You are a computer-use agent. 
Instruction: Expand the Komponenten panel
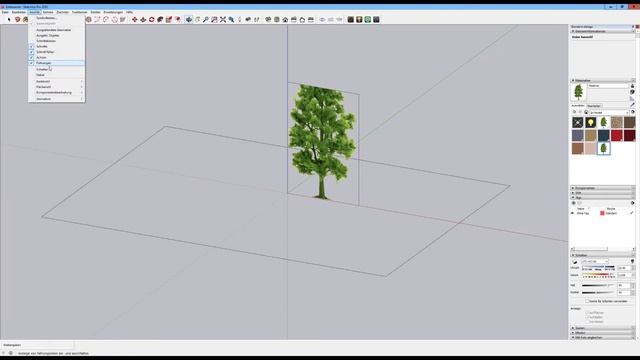pos(602,188)
